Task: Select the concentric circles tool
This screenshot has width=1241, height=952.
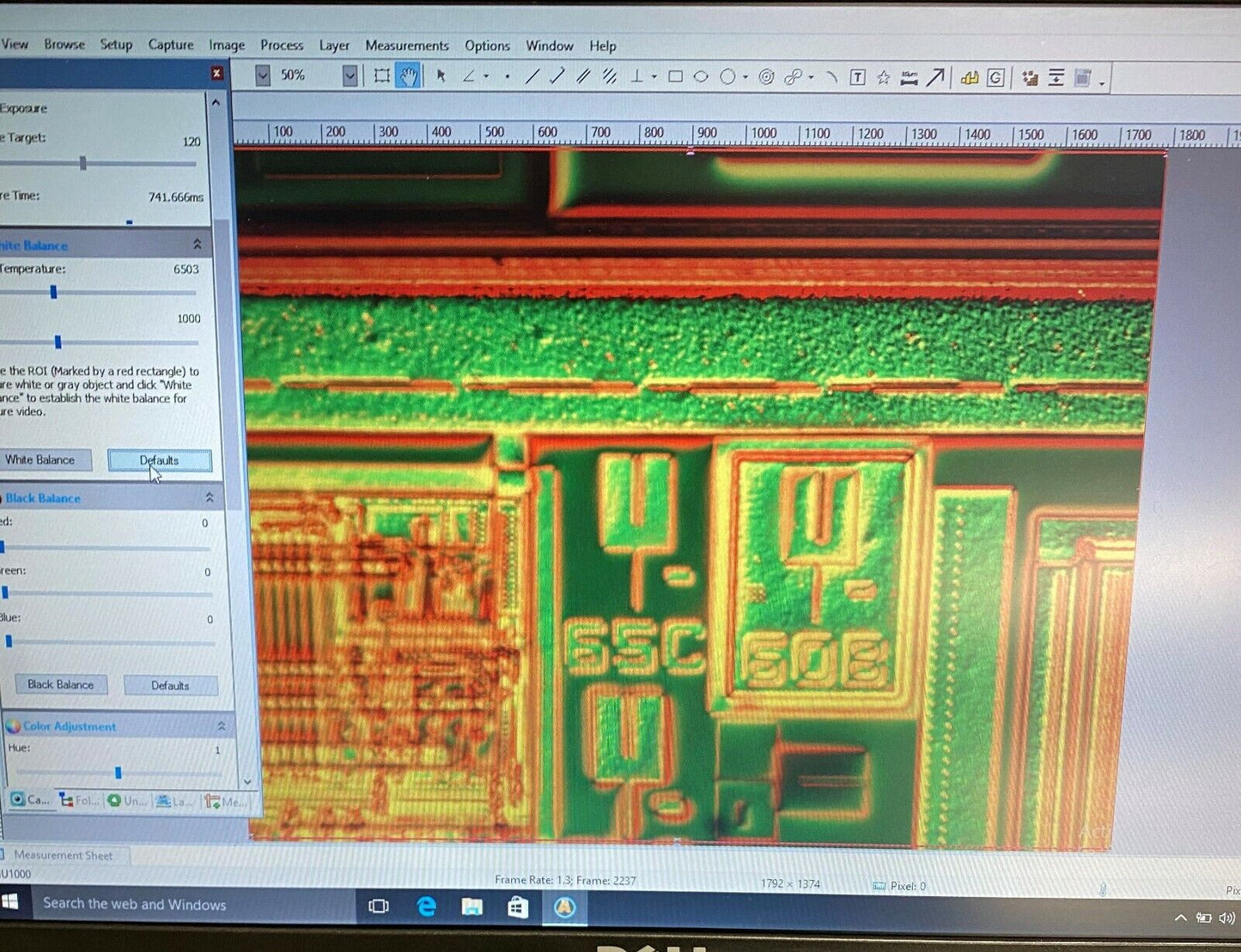Action: click(x=766, y=77)
